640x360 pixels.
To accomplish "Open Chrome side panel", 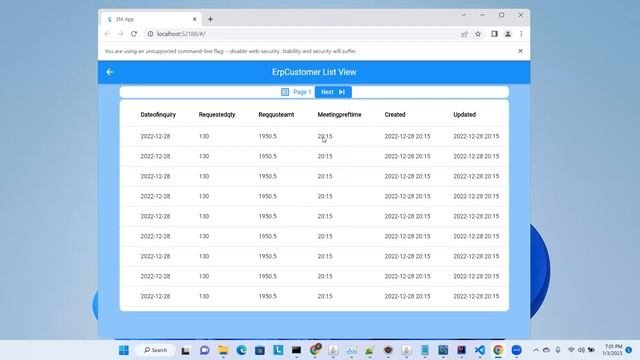I will coord(494,34).
